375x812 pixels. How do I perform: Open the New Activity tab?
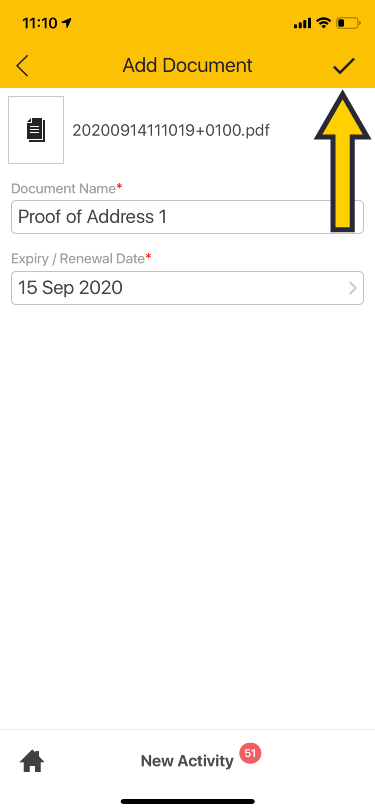pyautogui.click(x=188, y=761)
